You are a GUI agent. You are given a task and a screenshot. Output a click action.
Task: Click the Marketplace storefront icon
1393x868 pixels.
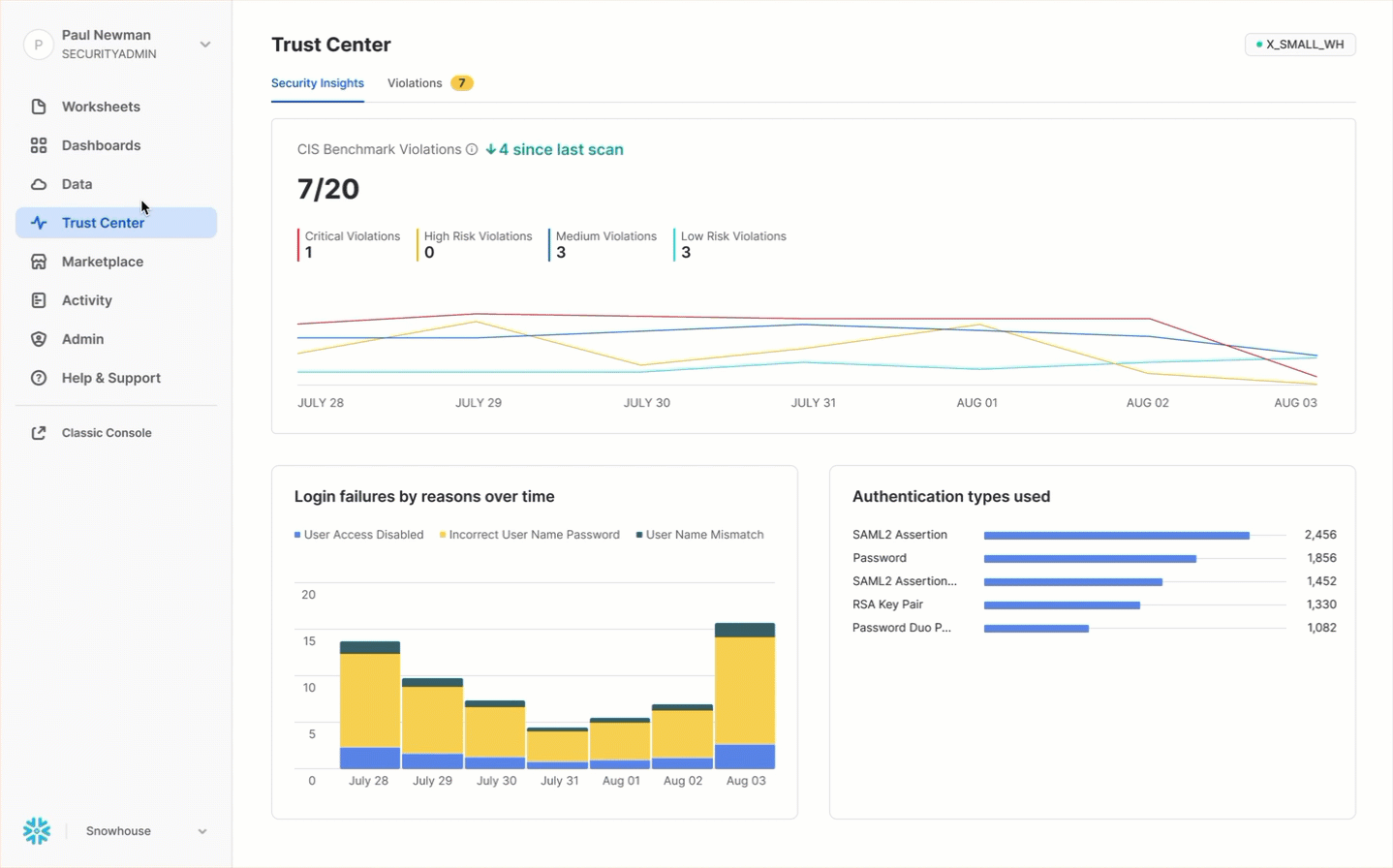pyautogui.click(x=39, y=262)
